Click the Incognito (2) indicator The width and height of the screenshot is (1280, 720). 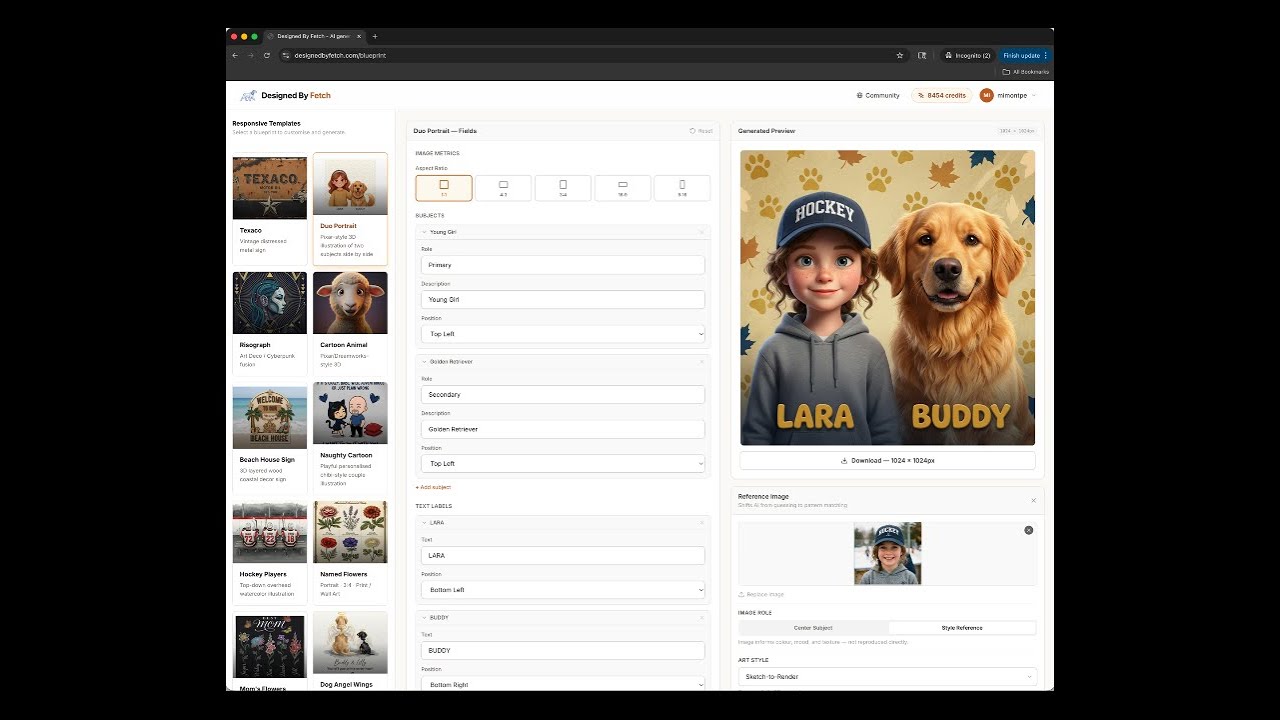tap(968, 55)
